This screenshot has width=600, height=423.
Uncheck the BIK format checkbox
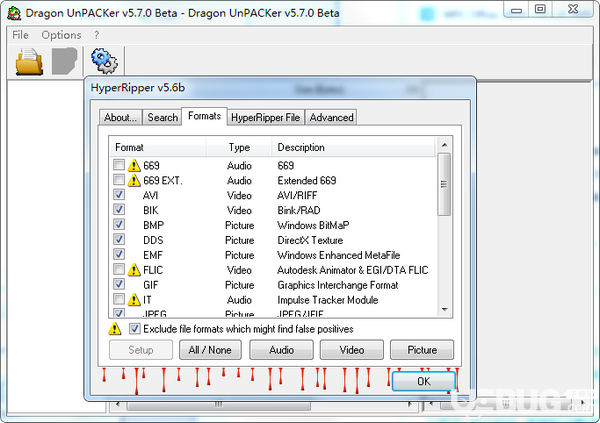[119, 210]
